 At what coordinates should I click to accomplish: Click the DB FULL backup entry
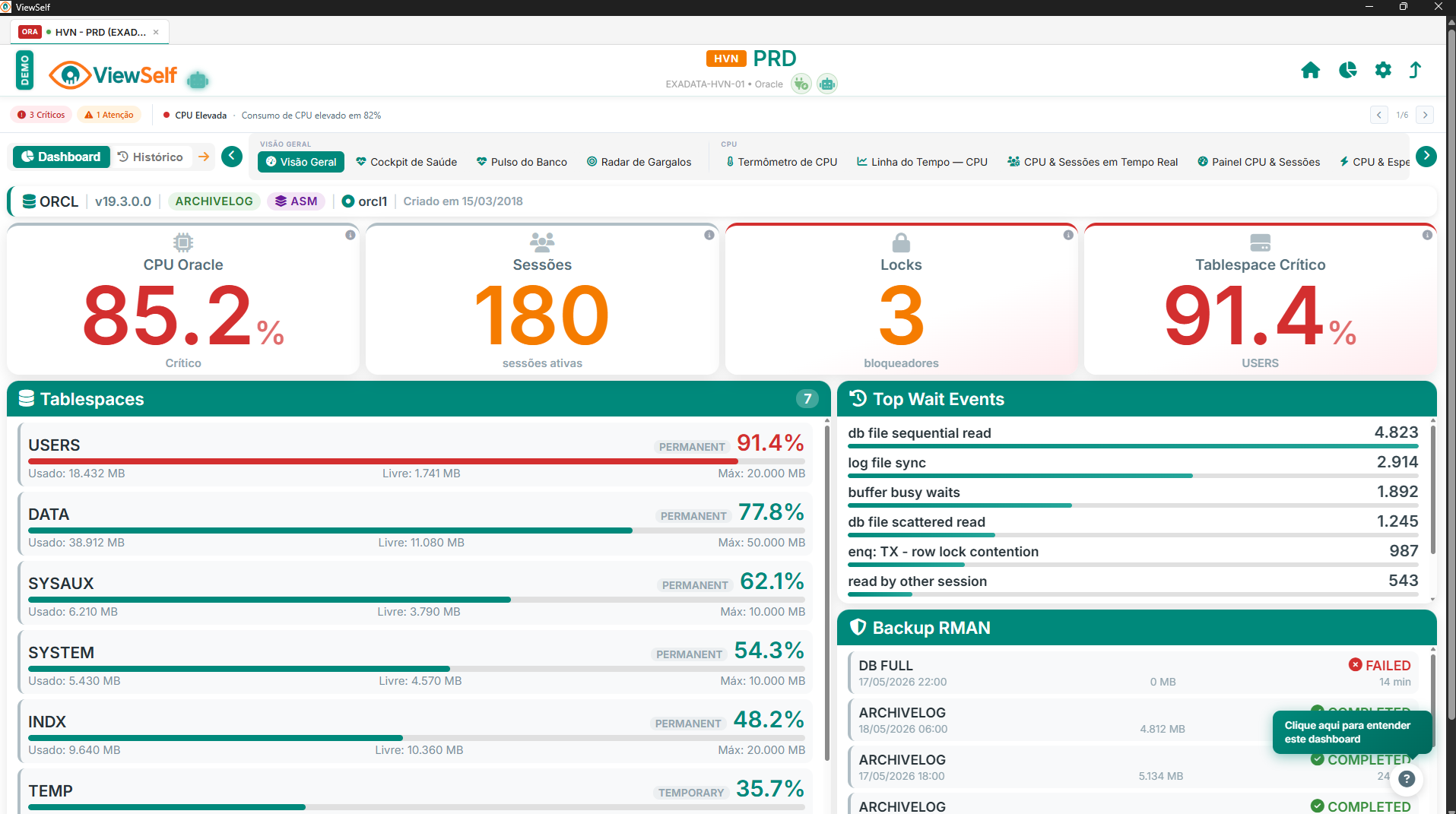coord(1134,673)
